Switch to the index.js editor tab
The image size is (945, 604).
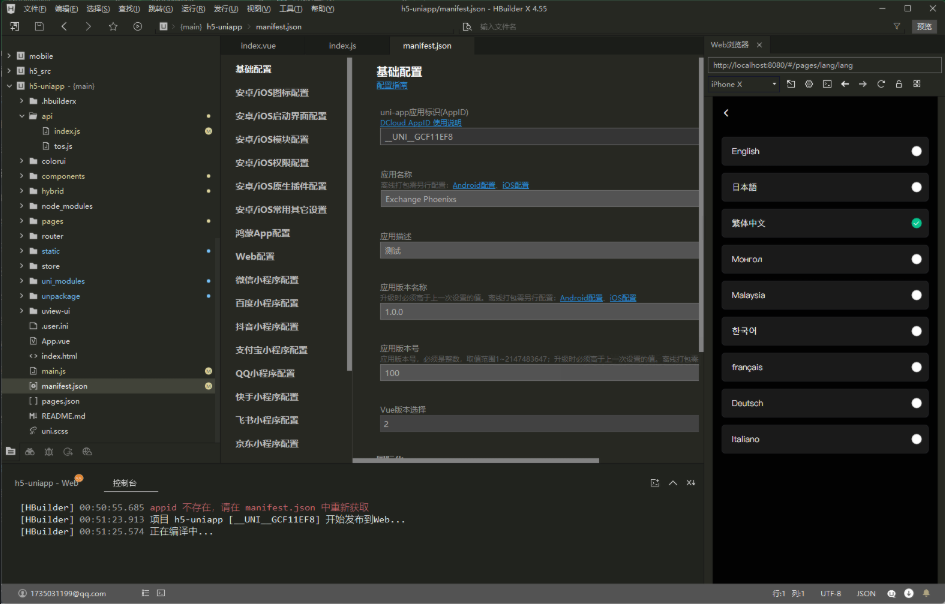pos(342,46)
